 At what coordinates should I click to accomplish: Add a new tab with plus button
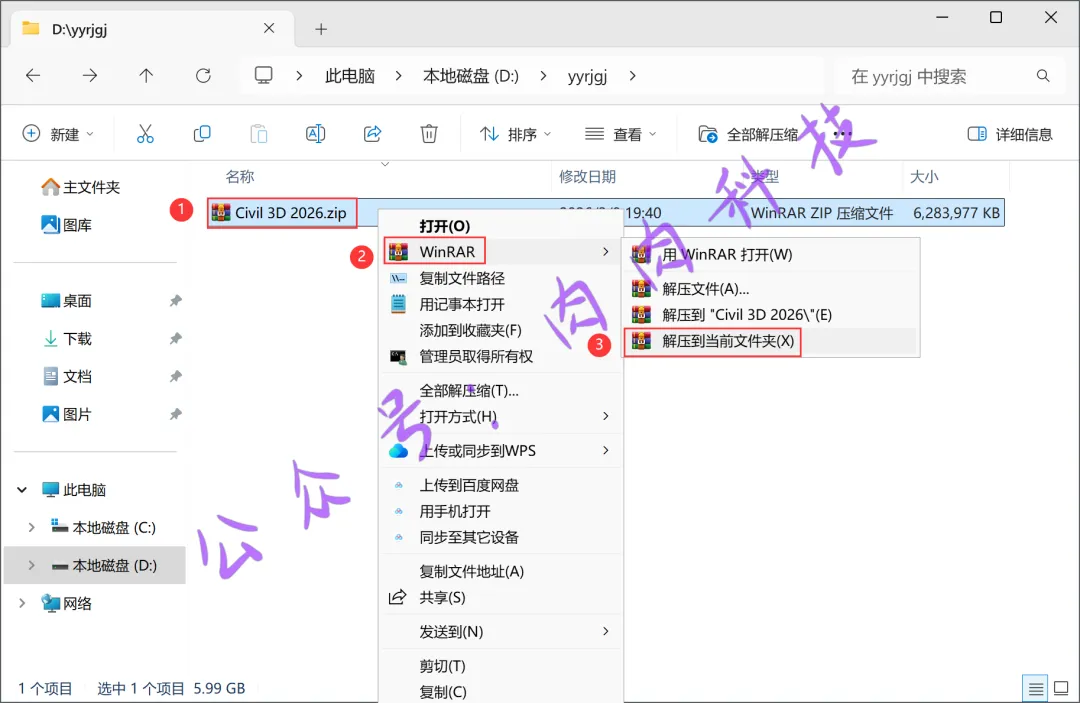[321, 29]
